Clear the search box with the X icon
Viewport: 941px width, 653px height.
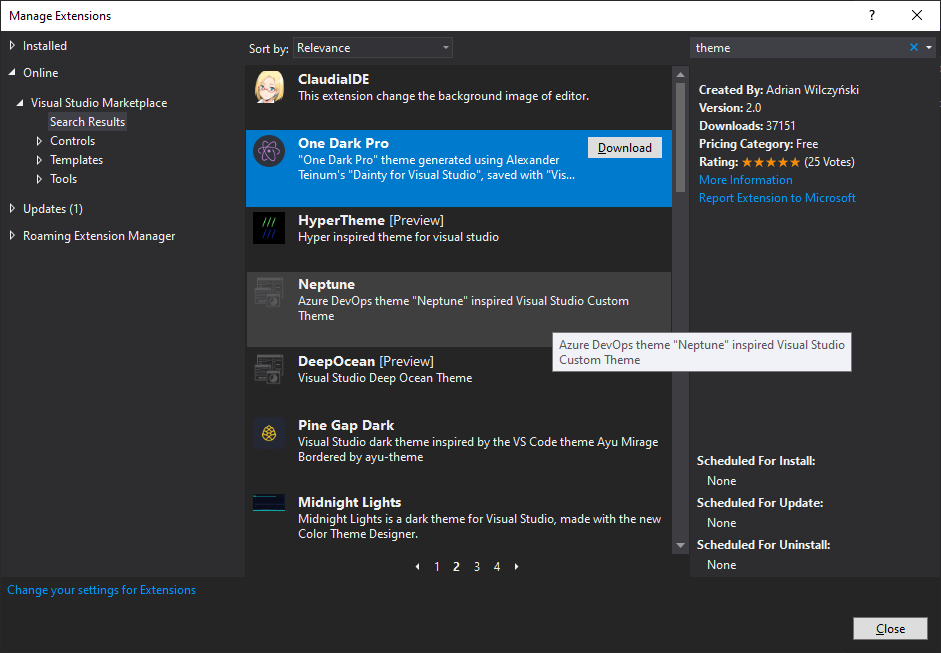click(x=913, y=47)
